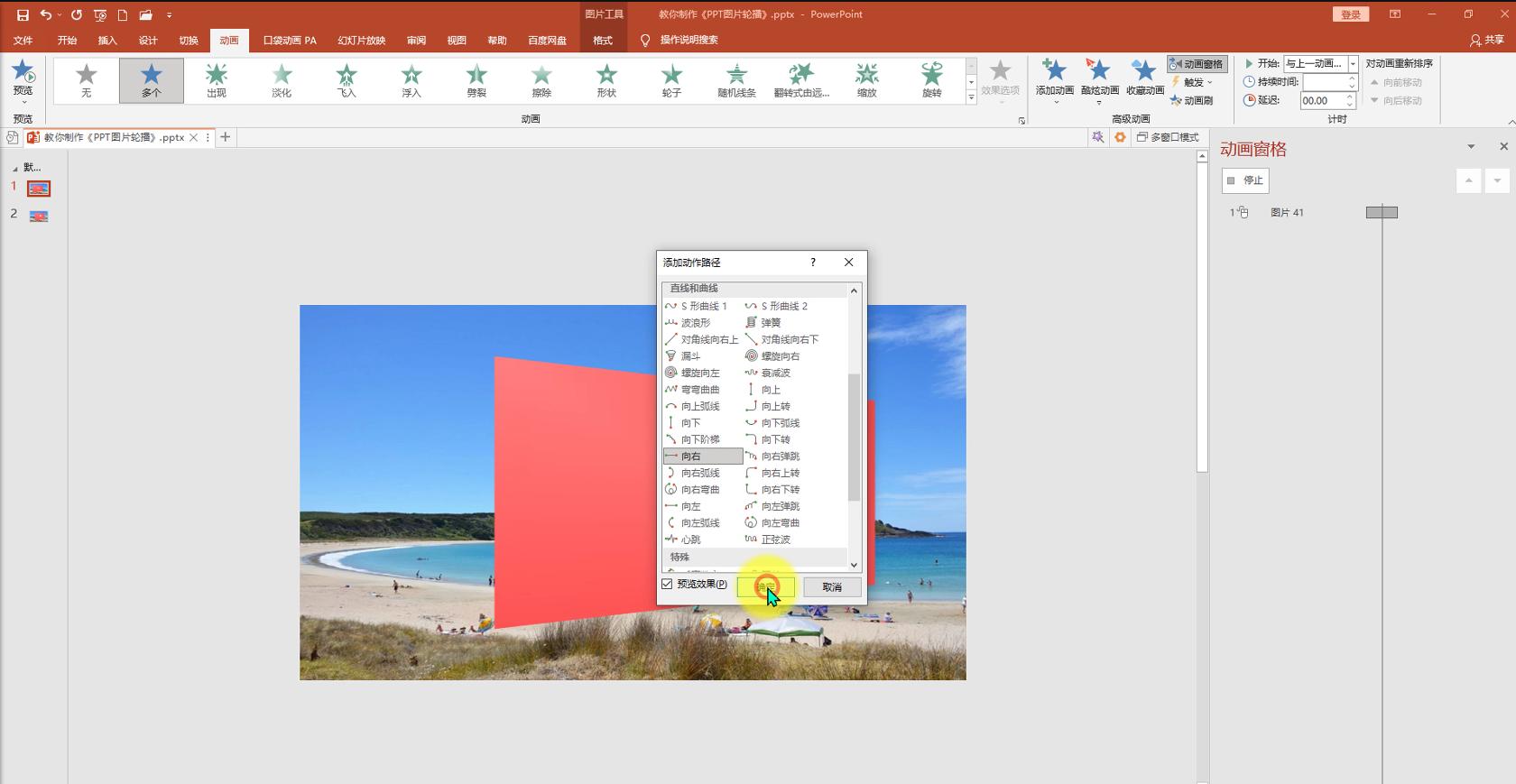Viewport: 1516px width, 784px height.
Task: Choose the 螺旋向右 motion path
Action: [x=780, y=356]
